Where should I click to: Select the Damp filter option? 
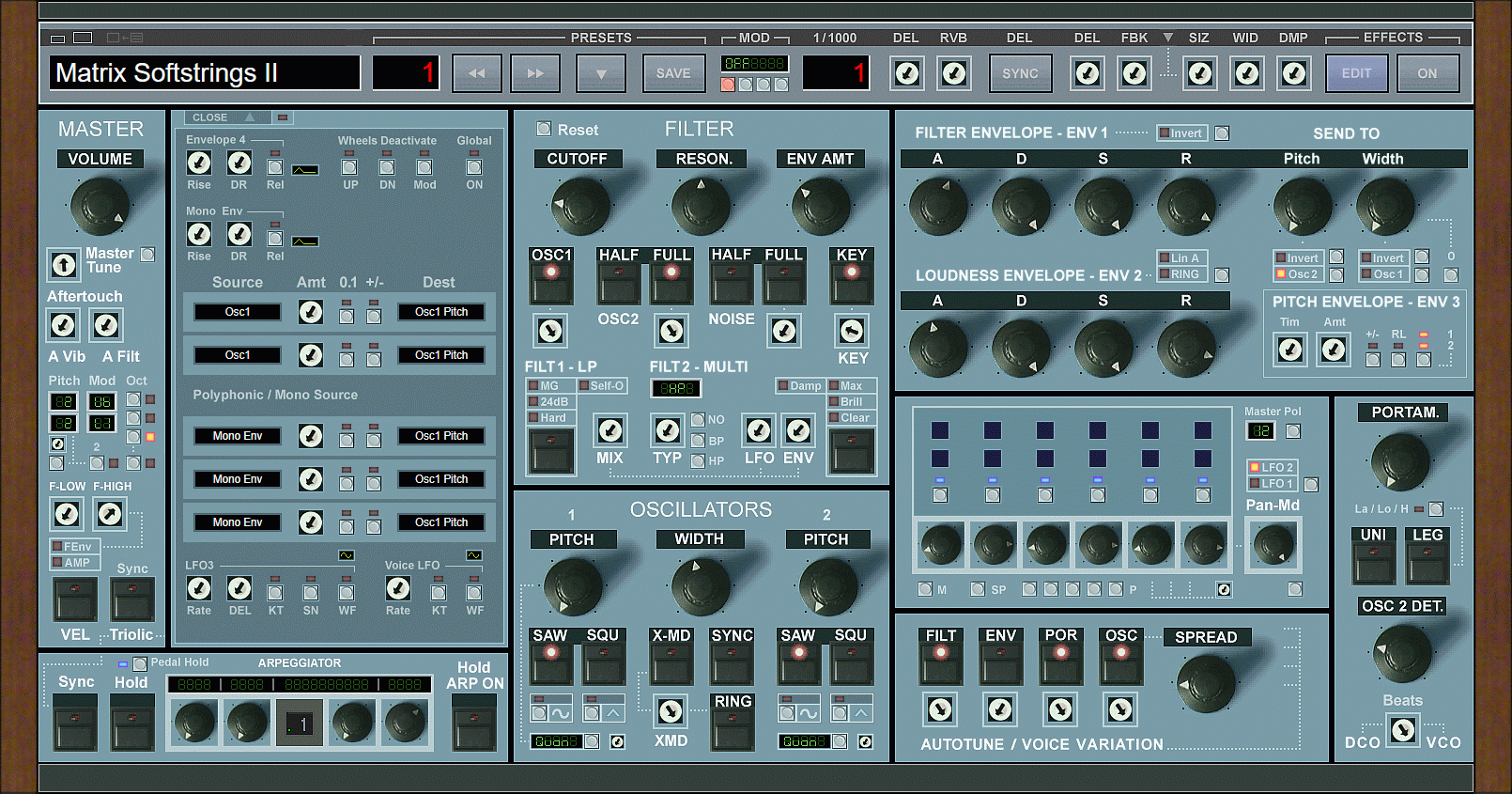800,386
